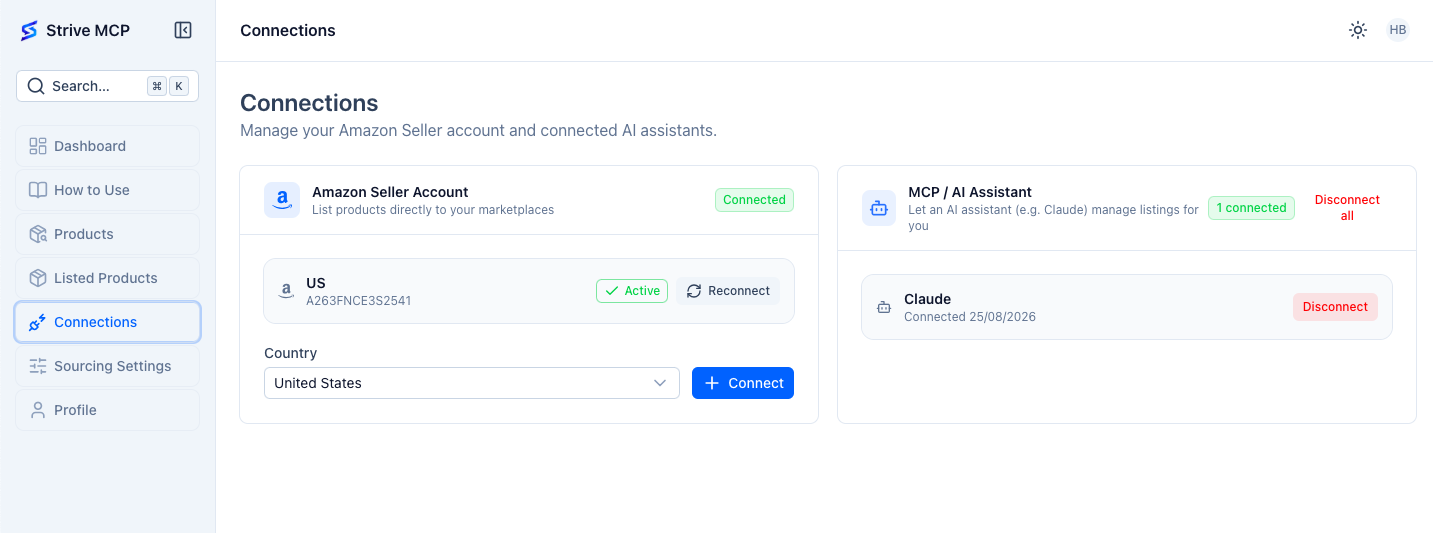
Task: Click the Connections plug icon
Action: point(38,322)
